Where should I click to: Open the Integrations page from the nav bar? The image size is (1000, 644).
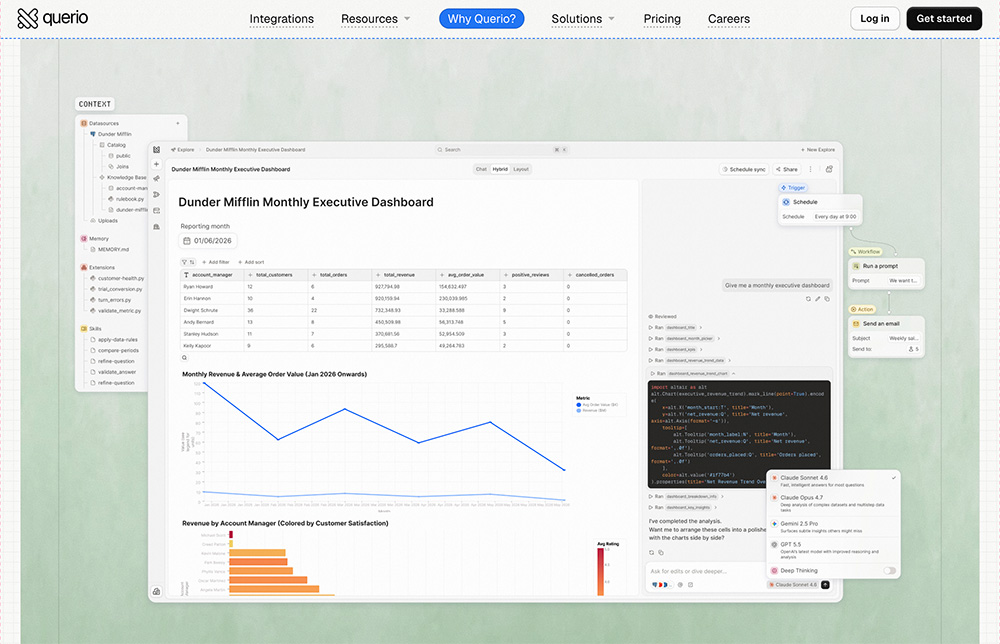pyautogui.click(x=281, y=19)
